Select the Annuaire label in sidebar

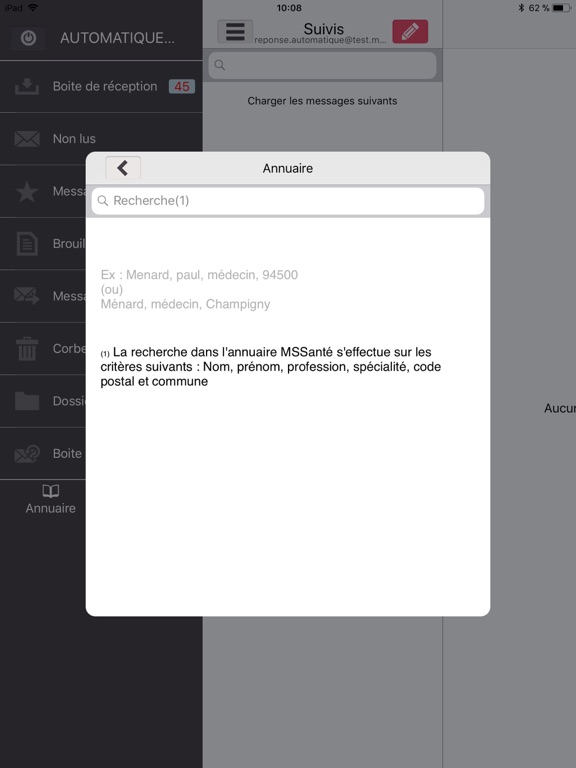coord(50,508)
